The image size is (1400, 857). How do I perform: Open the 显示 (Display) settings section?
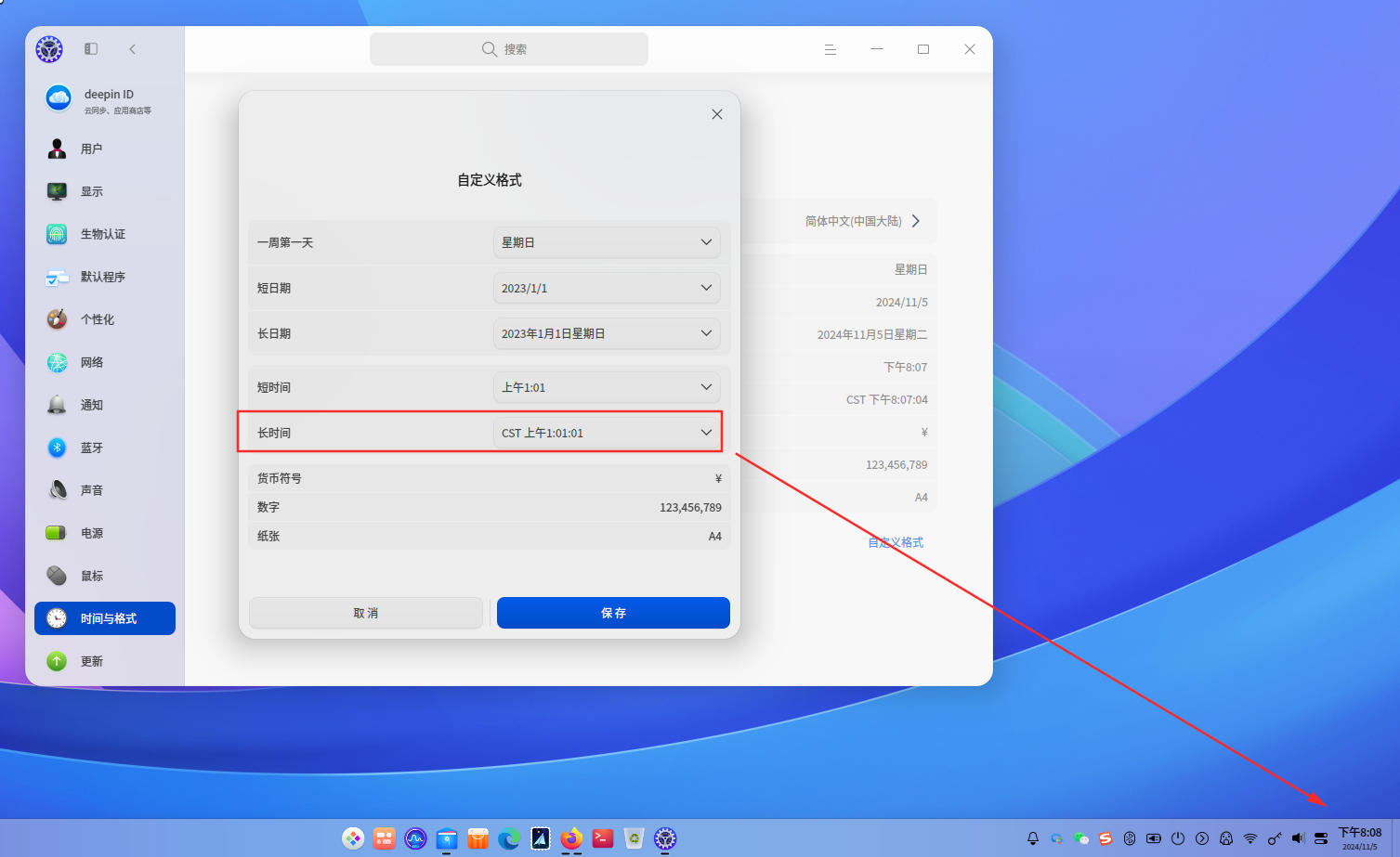105,191
